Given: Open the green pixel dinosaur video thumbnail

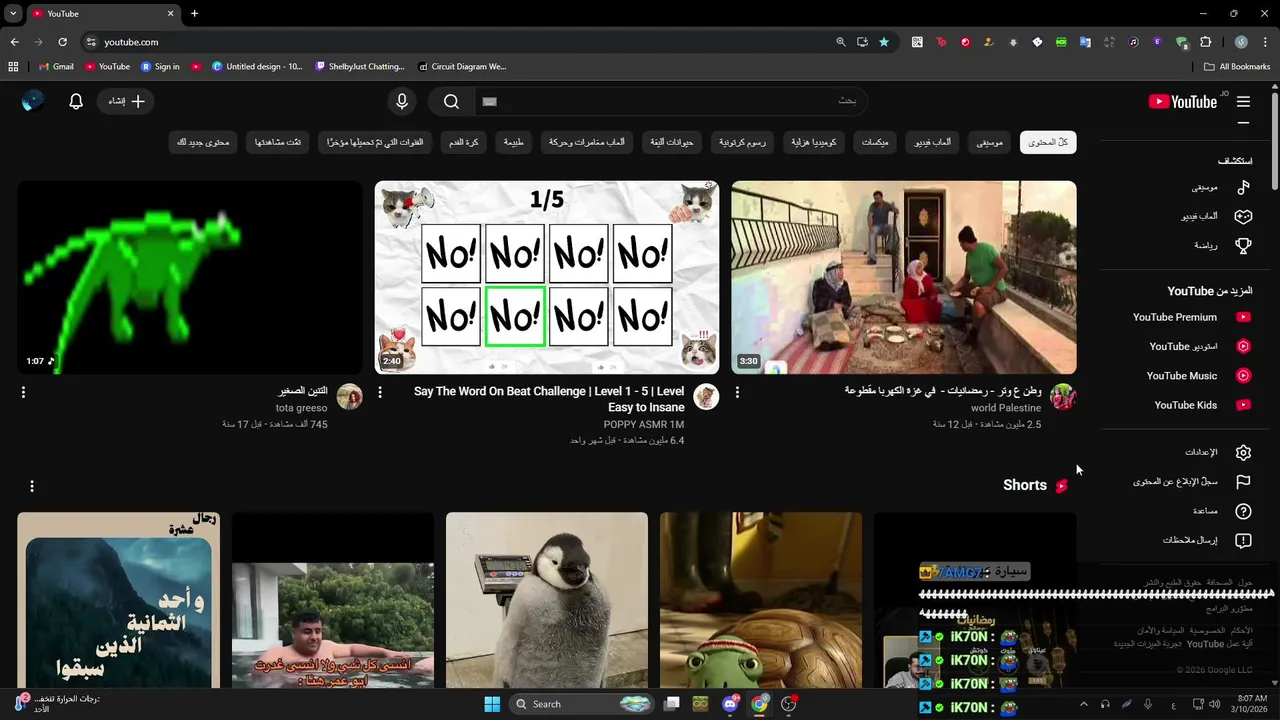Looking at the screenshot, I should 190,277.
